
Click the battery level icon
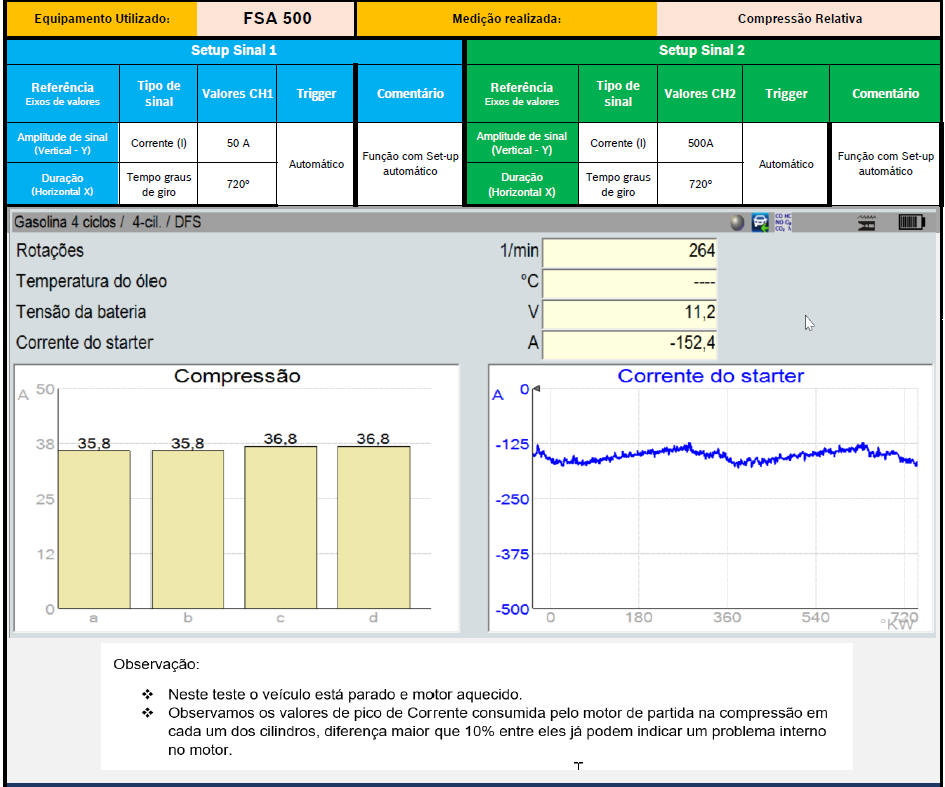[911, 223]
